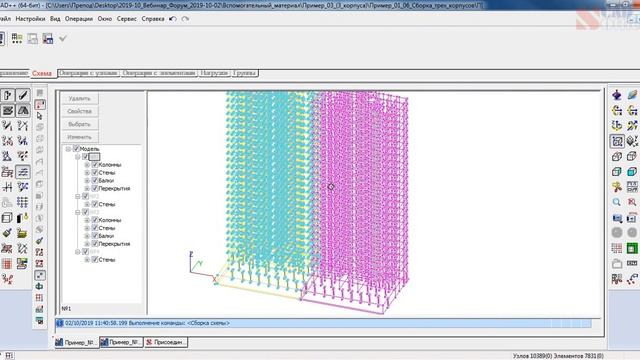Click the teal outlined cube icon
Image resolution: width=640 pixels, height=360 pixels.
click(x=617, y=172)
